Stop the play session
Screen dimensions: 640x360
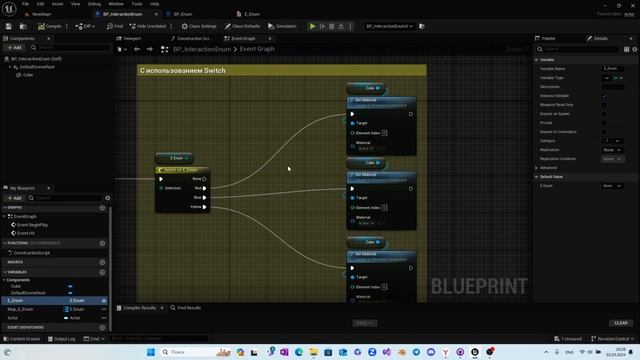332,26
